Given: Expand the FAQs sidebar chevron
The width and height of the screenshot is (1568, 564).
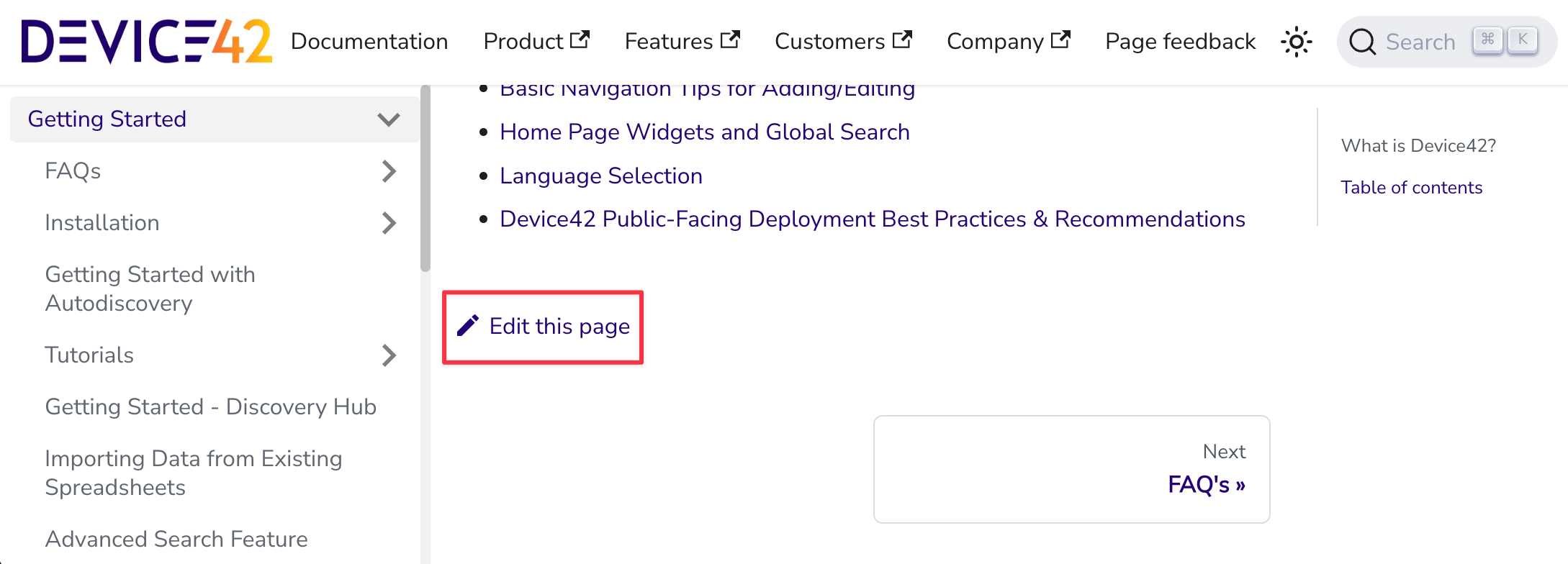Looking at the screenshot, I should coord(389,171).
